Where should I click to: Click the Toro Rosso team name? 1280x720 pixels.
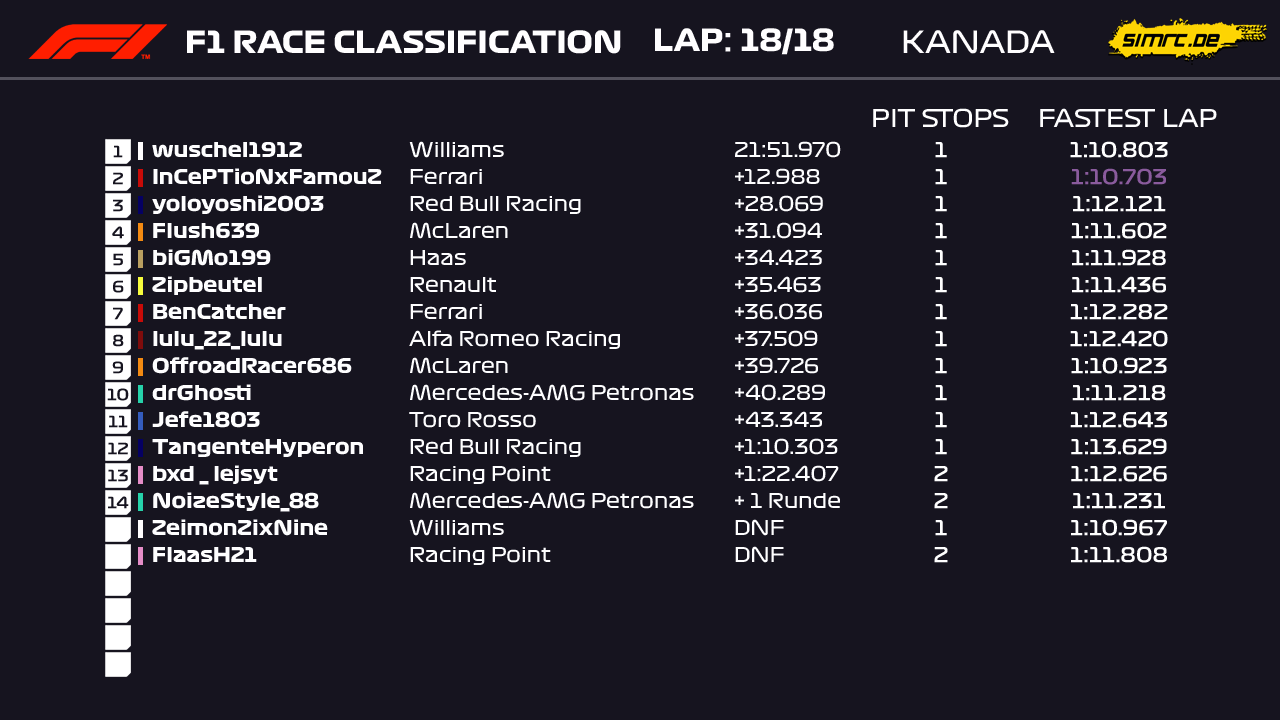click(x=472, y=421)
